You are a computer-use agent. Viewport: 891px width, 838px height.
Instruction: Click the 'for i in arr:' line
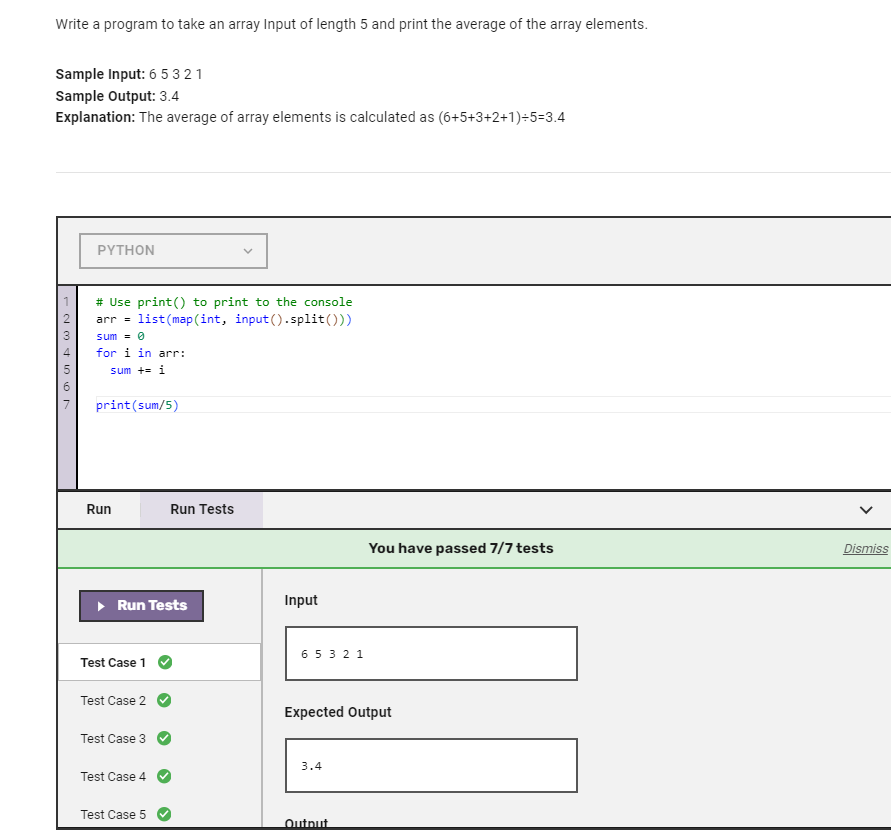141,353
